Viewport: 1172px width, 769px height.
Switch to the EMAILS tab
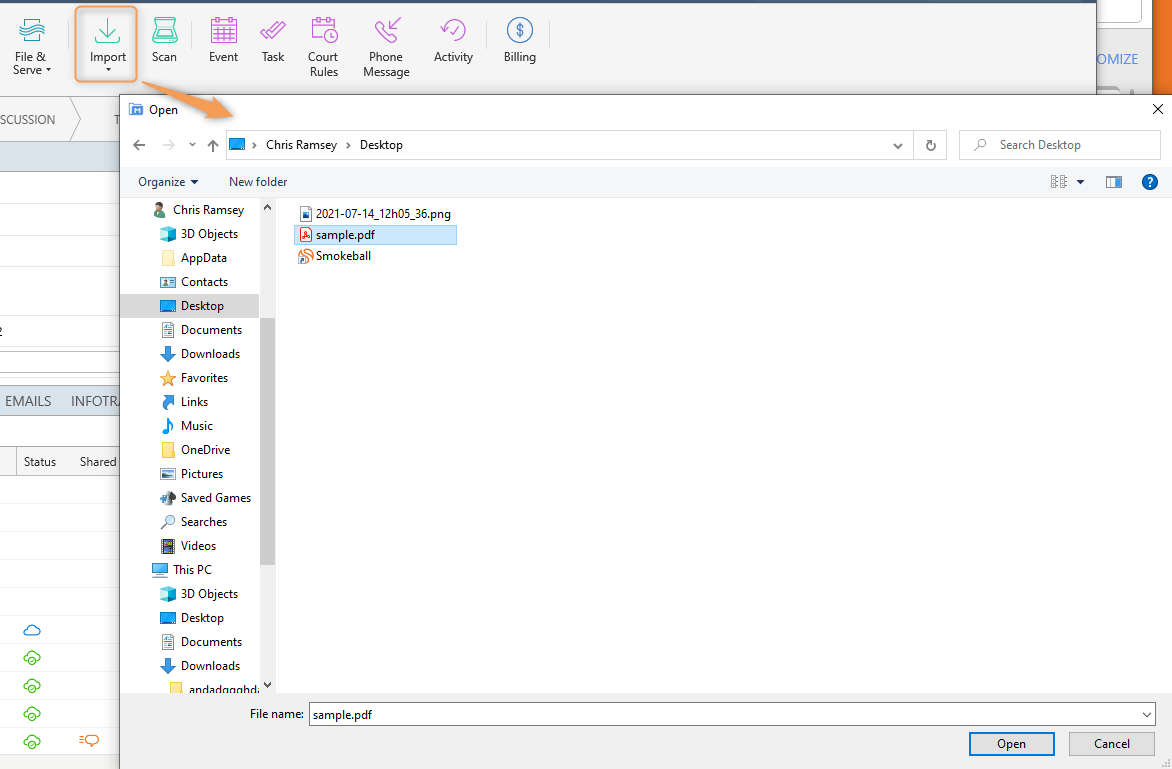tap(28, 400)
